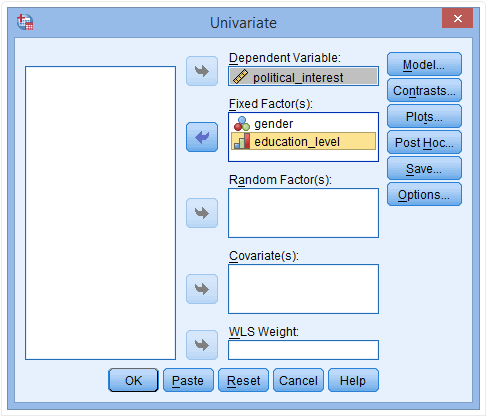The image size is (494, 418).
Task: Open the Post Hoc... dialog
Action: pos(424,142)
